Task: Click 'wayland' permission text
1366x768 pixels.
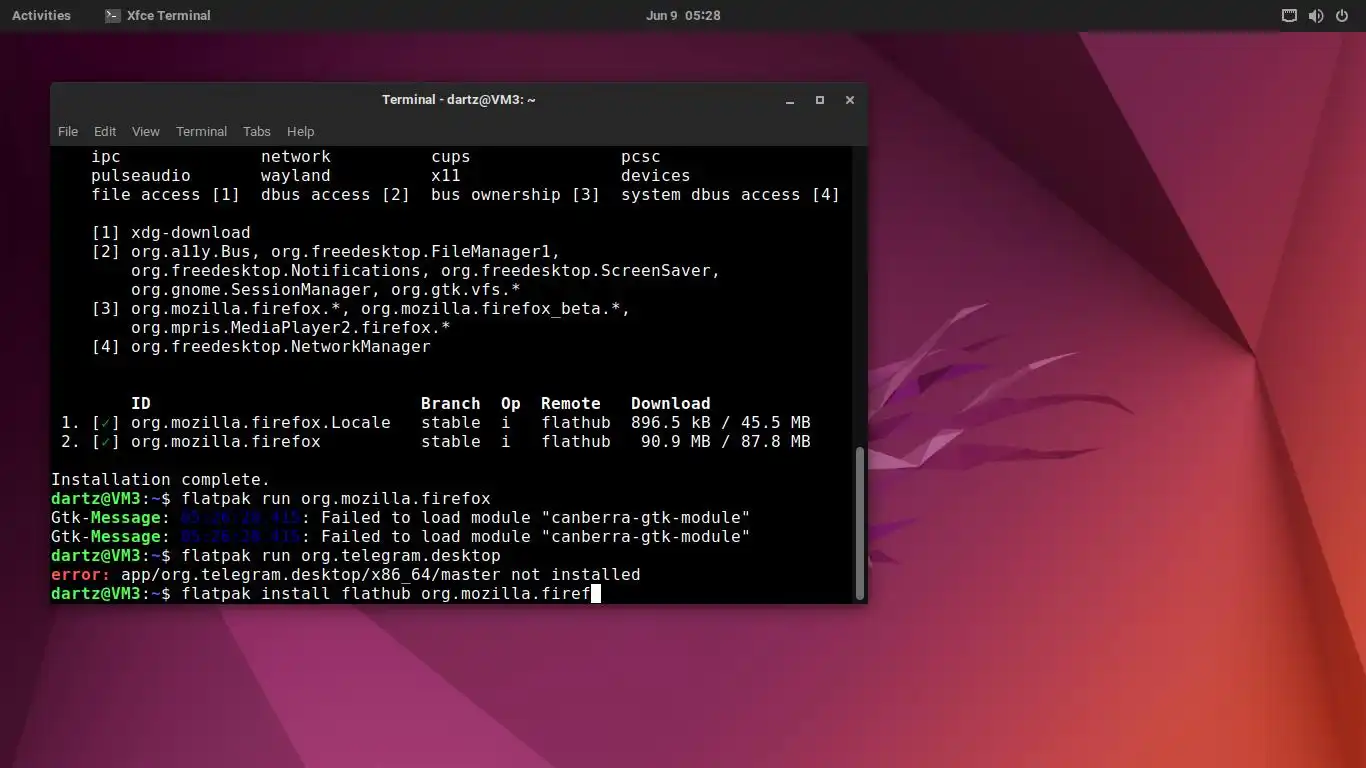Action: point(296,176)
